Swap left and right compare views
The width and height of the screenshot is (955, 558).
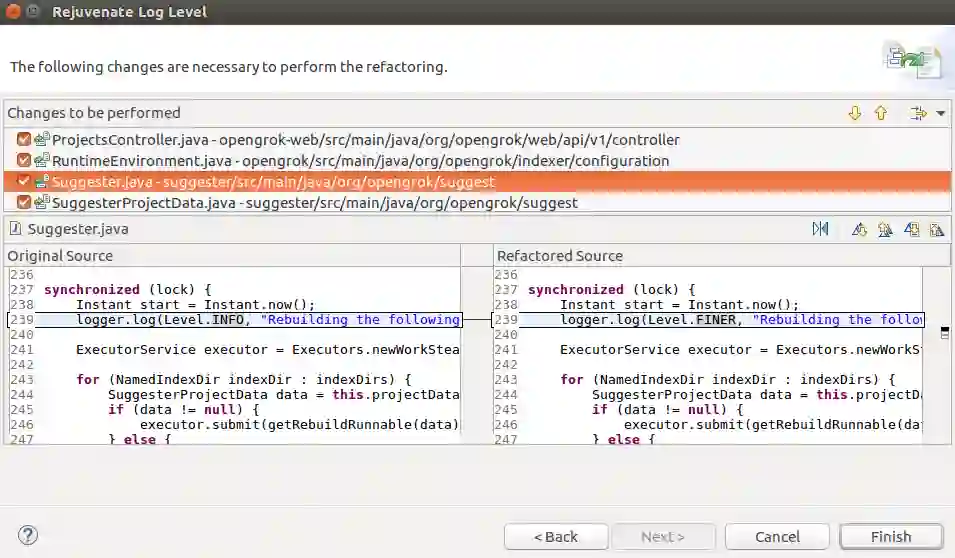[x=820, y=229]
